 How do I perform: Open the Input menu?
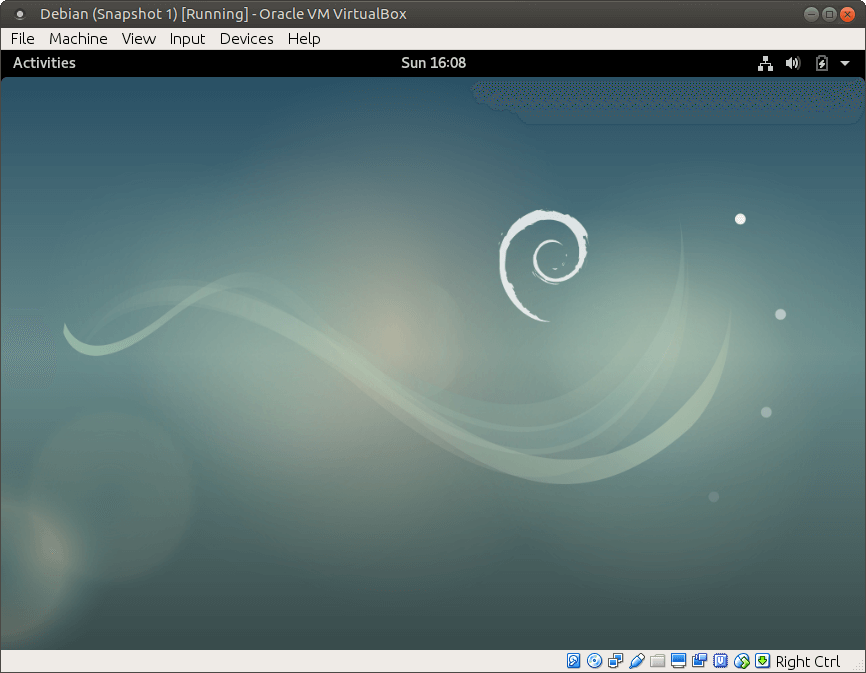pos(187,39)
